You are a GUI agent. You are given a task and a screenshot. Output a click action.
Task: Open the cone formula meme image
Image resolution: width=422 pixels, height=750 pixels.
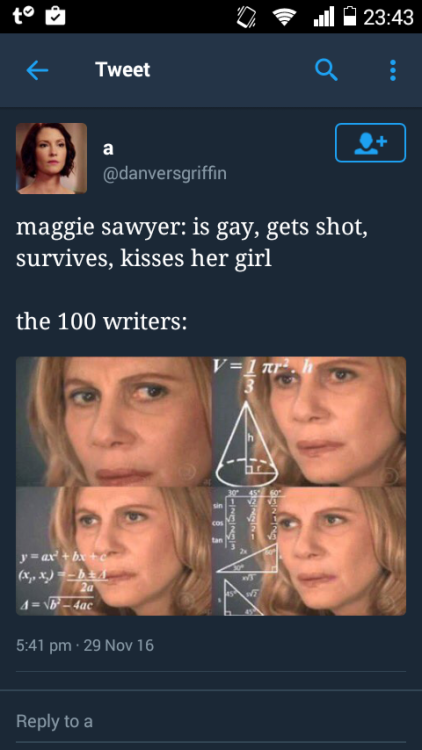(310, 421)
